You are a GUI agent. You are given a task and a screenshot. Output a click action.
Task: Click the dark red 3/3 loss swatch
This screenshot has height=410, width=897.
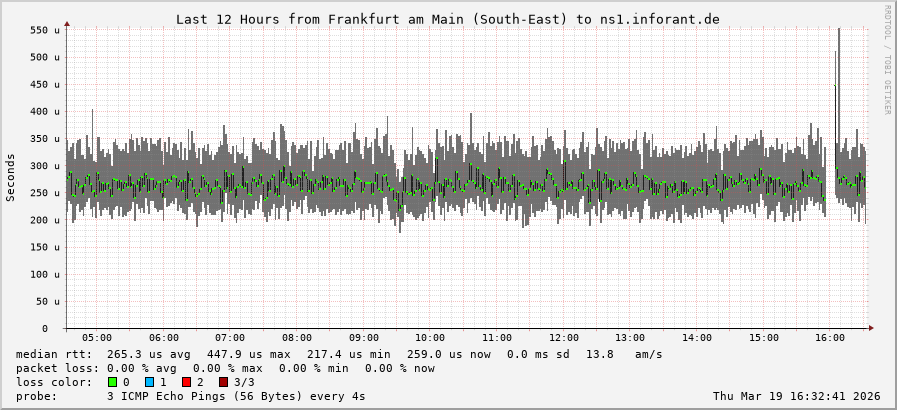pos(223,382)
